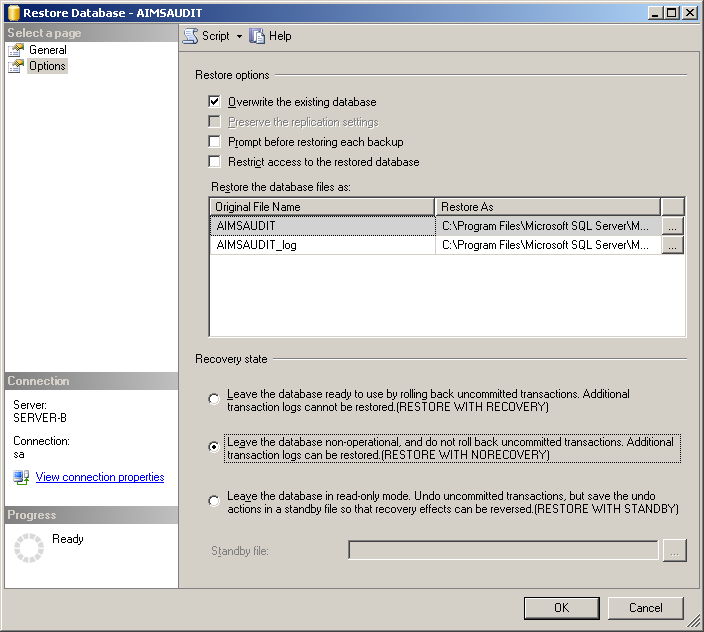Enable Restrict access to the restored database
704x632 pixels.
[x=214, y=162]
